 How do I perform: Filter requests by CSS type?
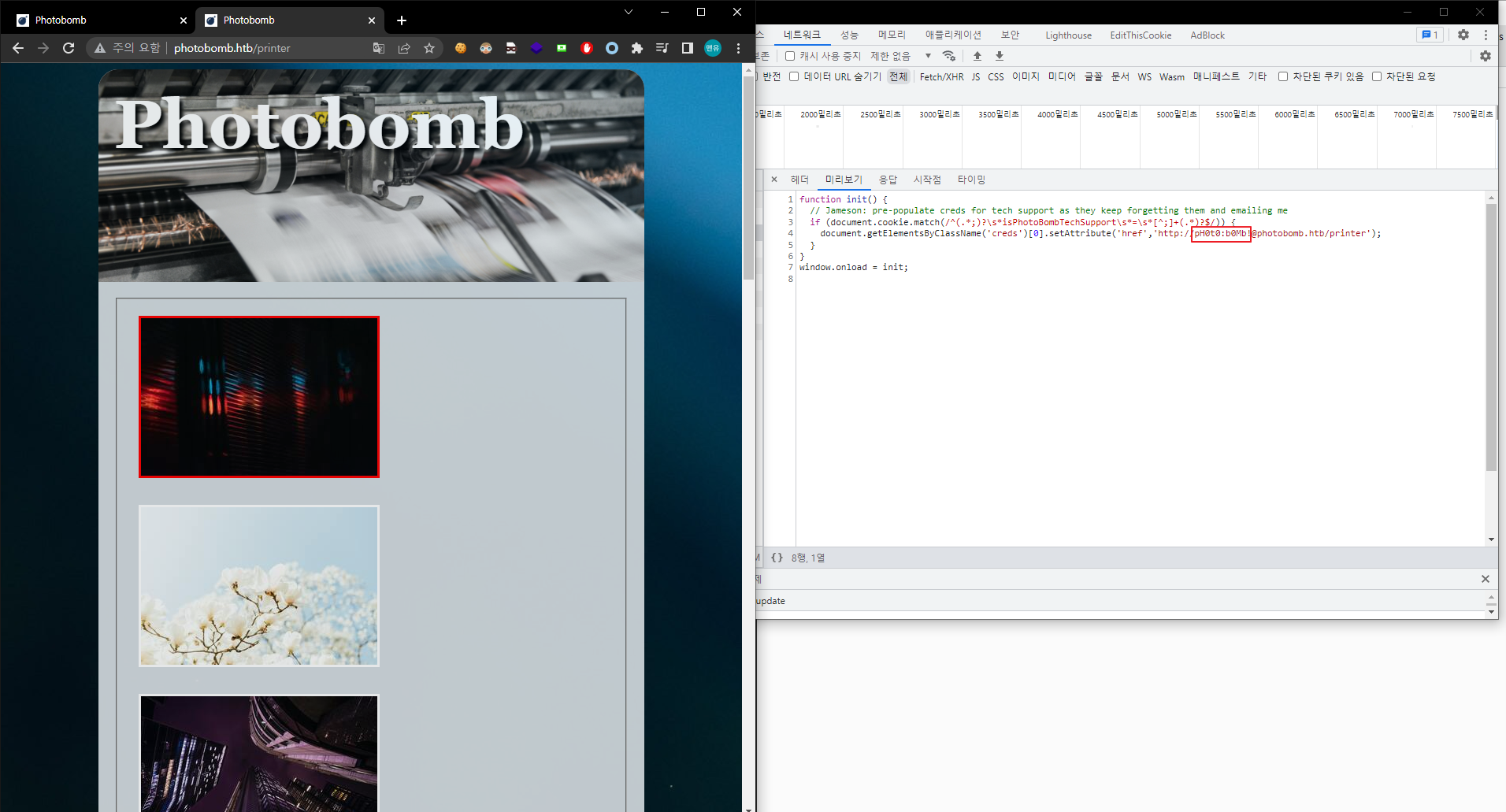[996, 76]
